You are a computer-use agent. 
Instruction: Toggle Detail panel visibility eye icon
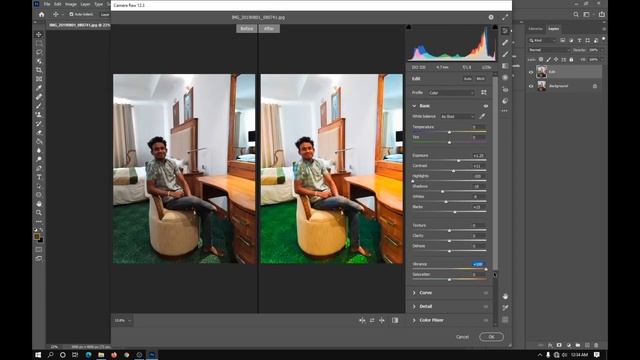pyautogui.click(x=486, y=307)
